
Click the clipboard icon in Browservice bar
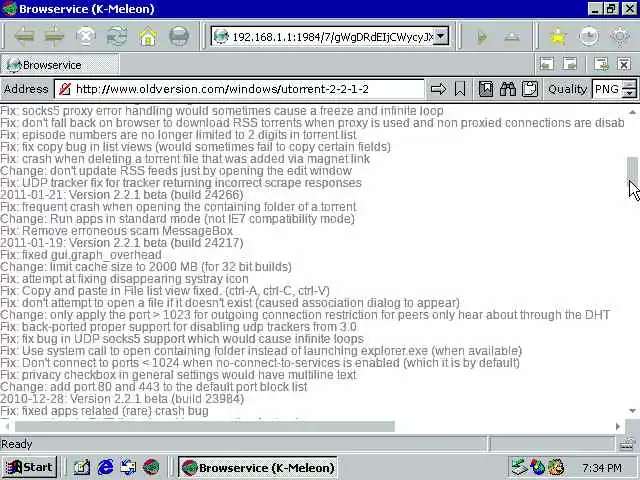(530, 89)
